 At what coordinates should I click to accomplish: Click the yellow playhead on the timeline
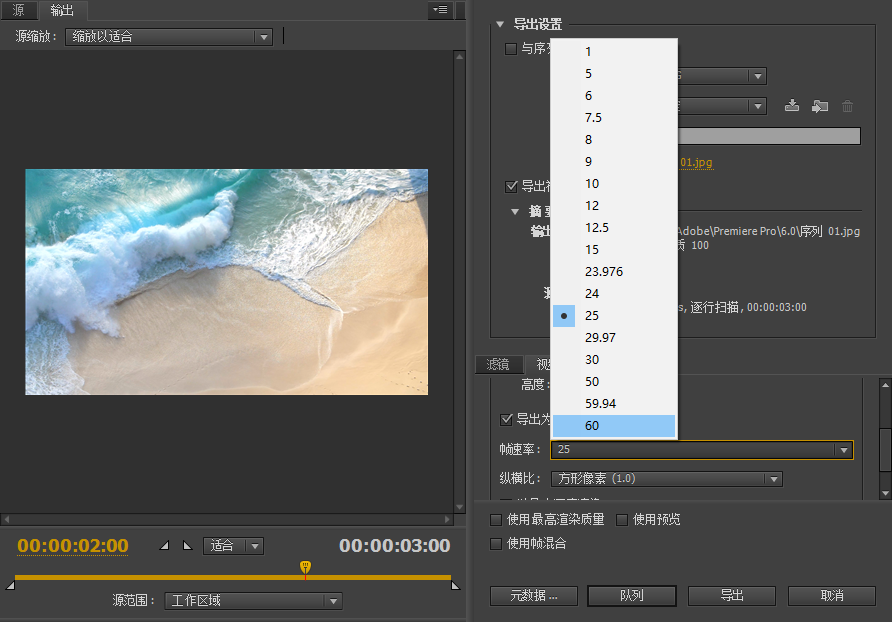(x=306, y=568)
